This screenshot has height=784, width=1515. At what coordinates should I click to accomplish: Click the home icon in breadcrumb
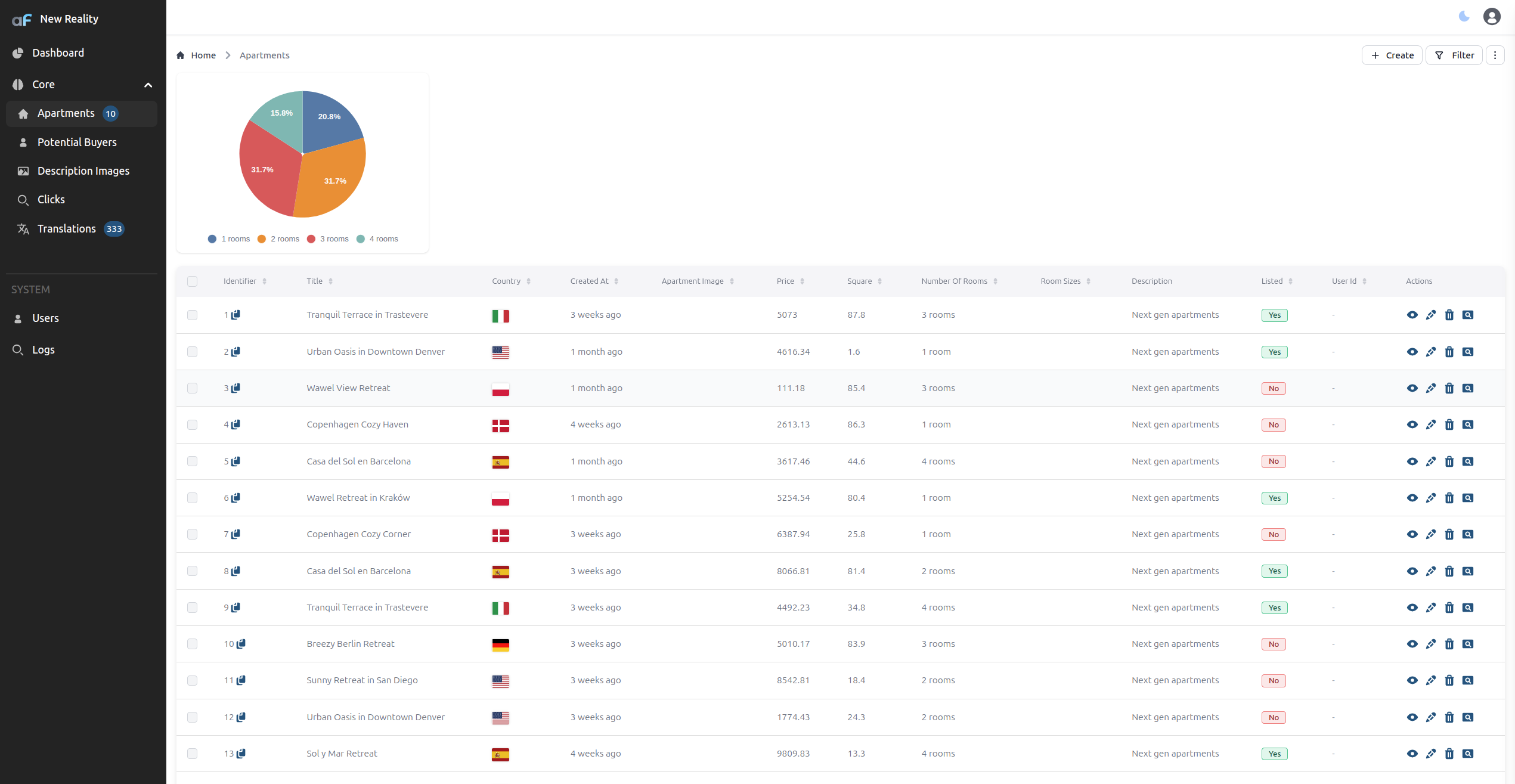[181, 55]
